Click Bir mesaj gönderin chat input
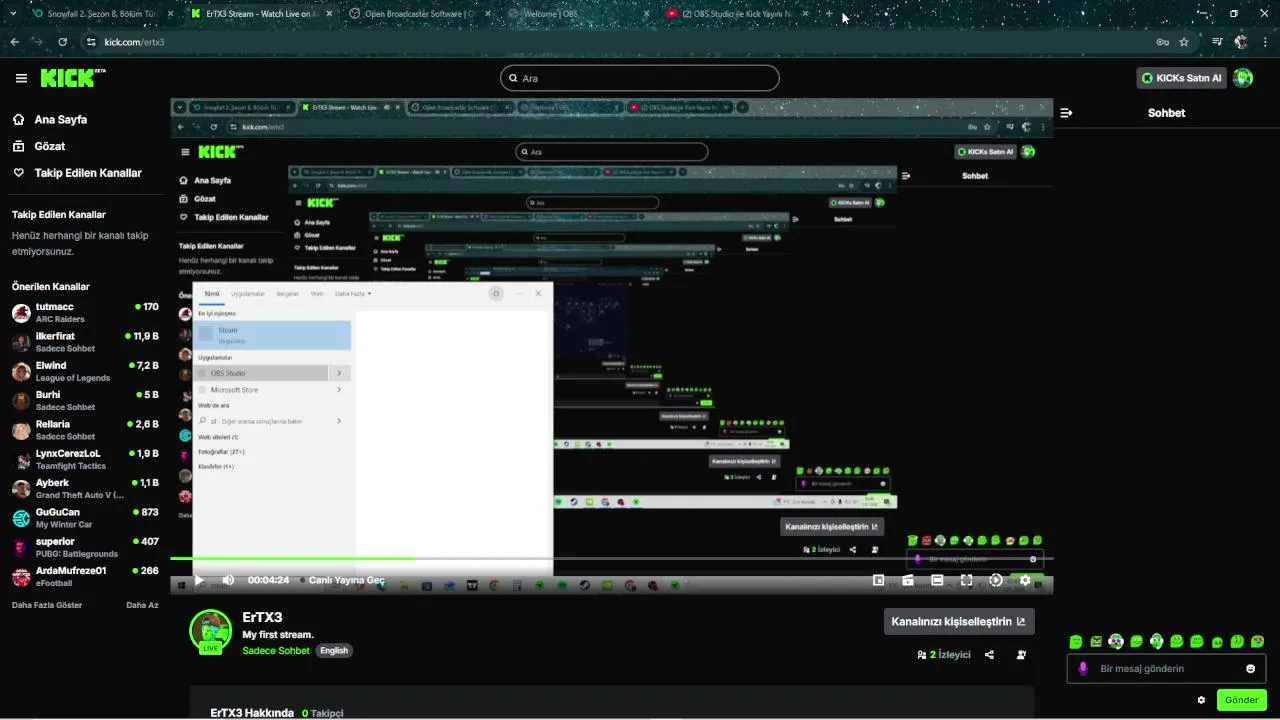 coord(1166,669)
